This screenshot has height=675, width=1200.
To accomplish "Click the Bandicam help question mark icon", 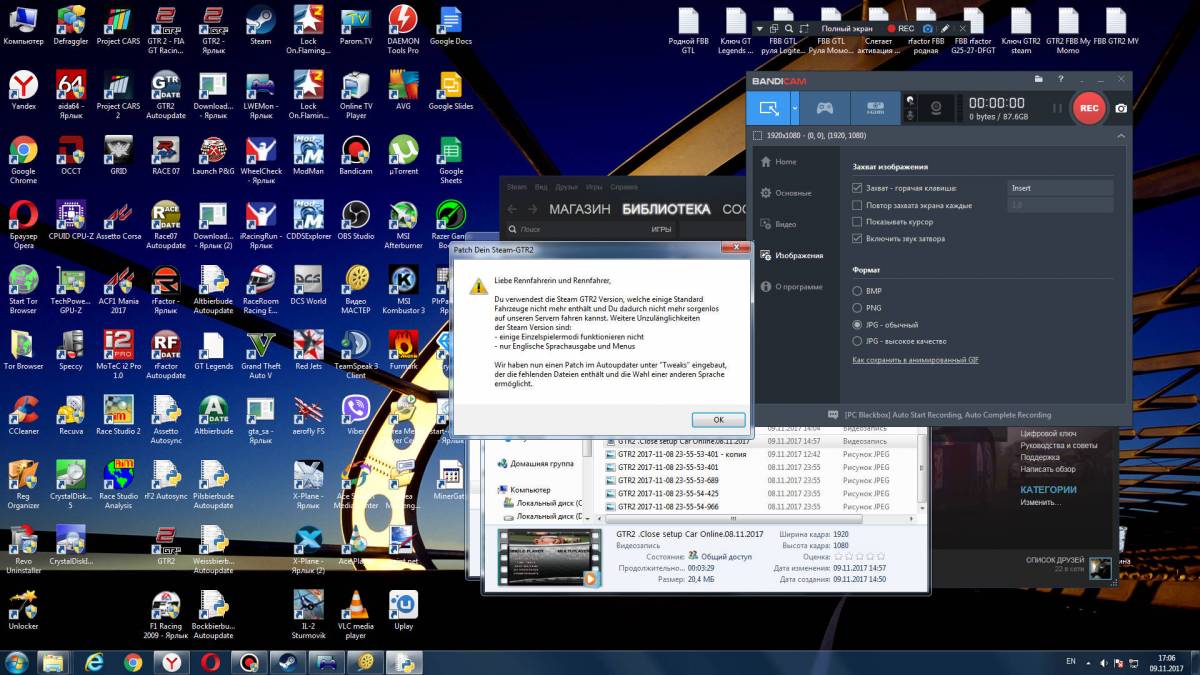I will tap(1061, 79).
